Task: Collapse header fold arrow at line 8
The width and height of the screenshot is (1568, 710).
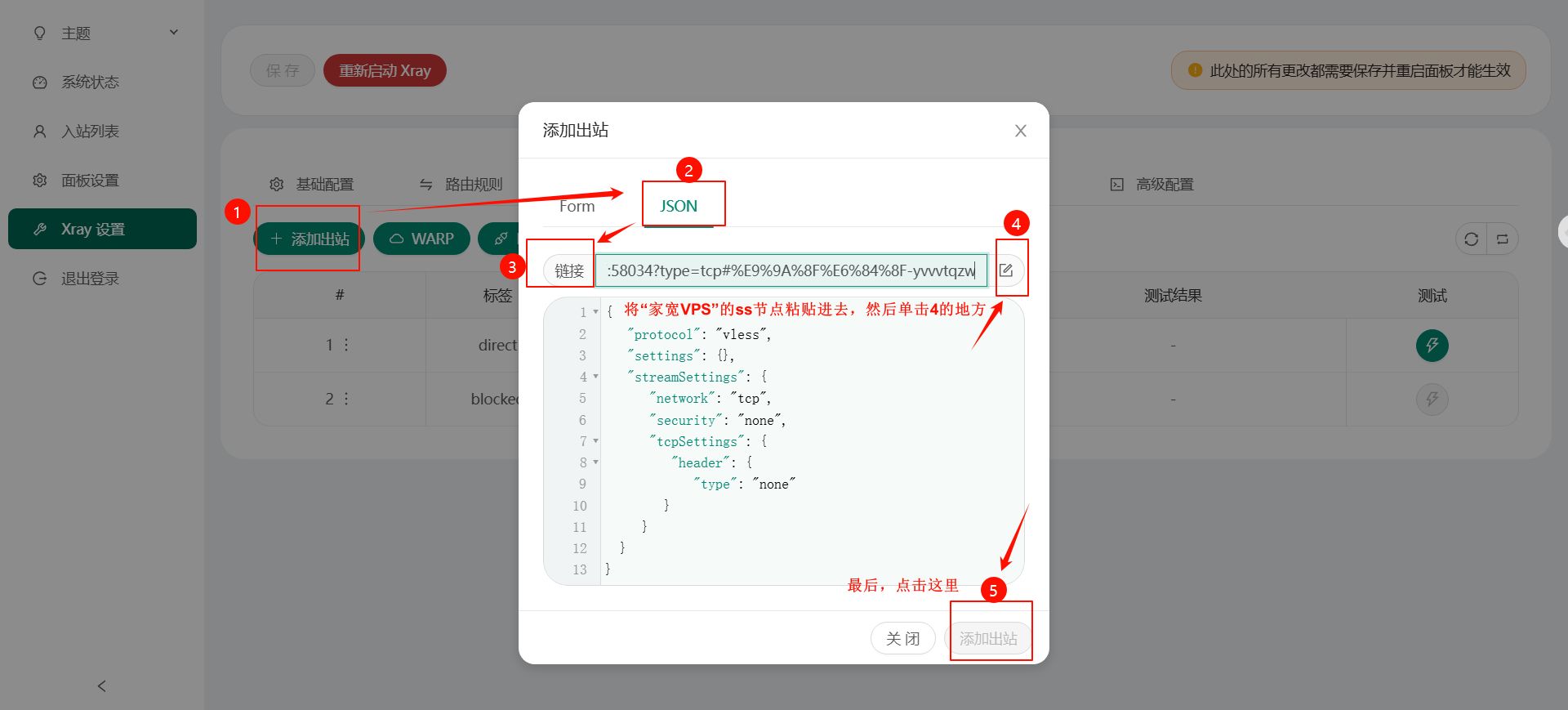Action: pos(595,462)
